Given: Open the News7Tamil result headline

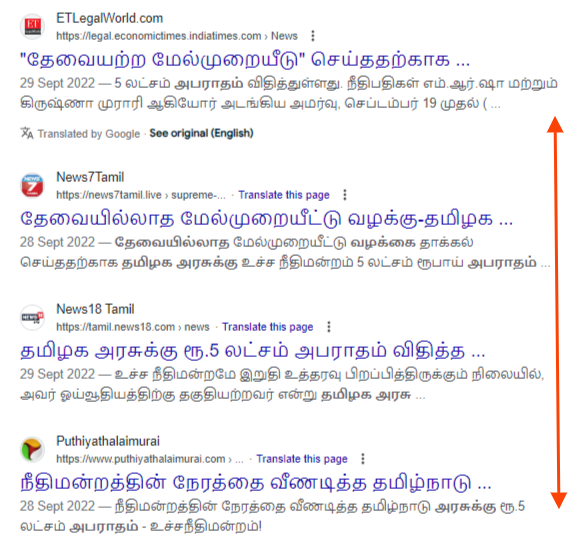Looking at the screenshot, I should coord(267,219).
